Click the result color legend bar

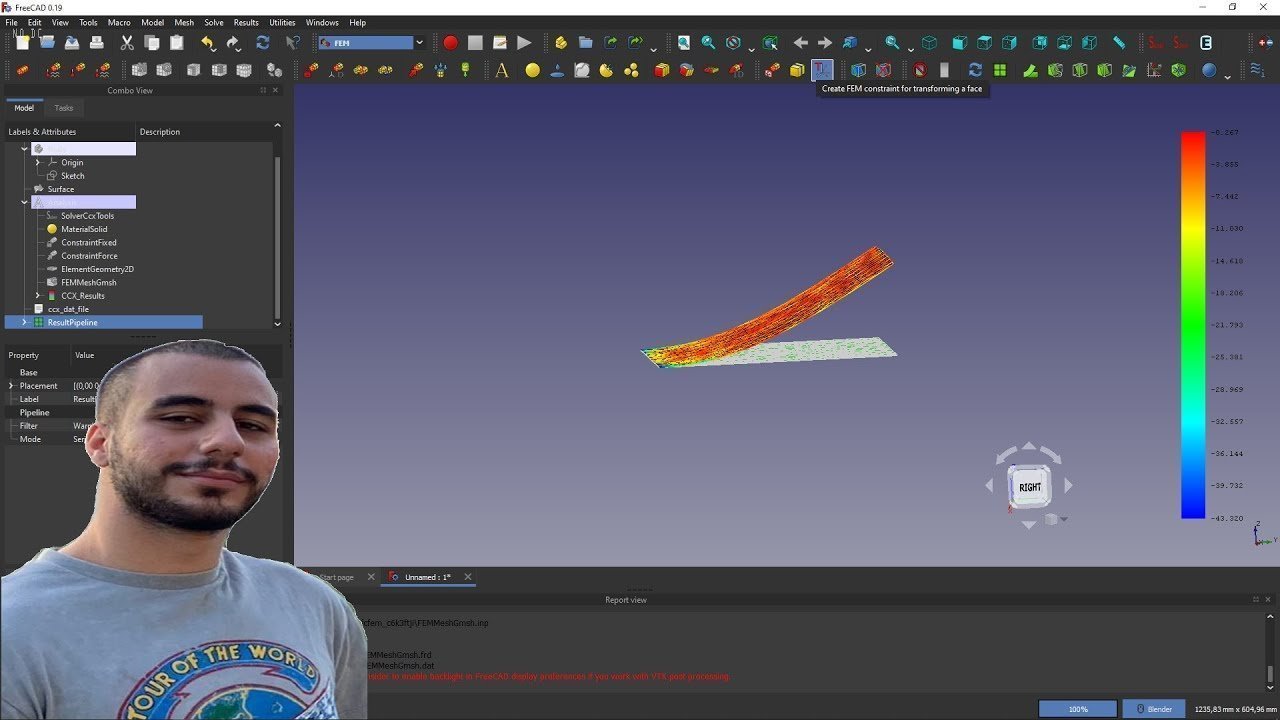click(x=1192, y=325)
